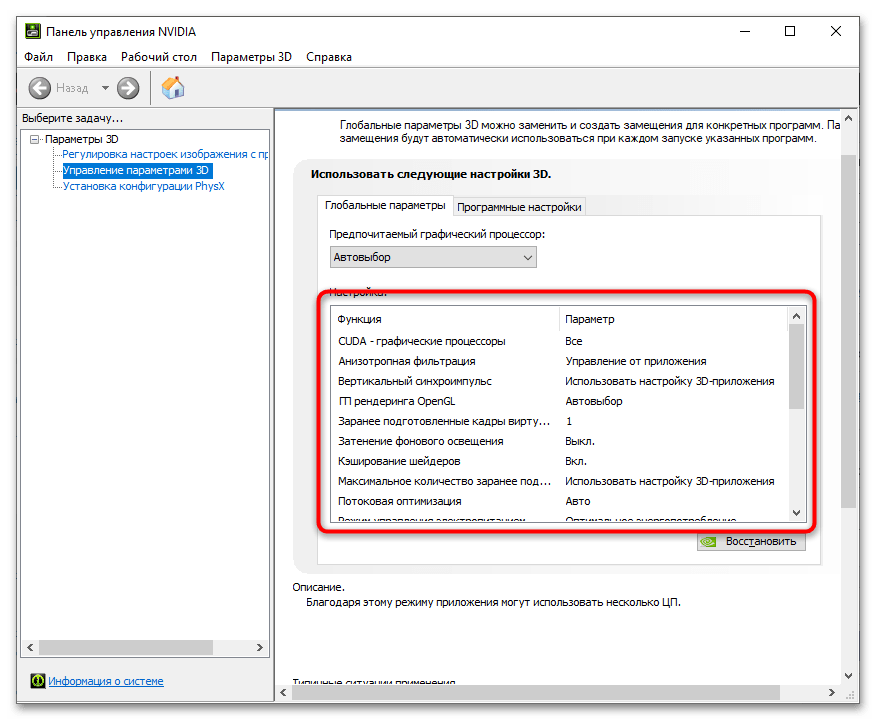Open the Параметры 3D menu
The height and width of the screenshot is (720, 876).
pos(251,57)
